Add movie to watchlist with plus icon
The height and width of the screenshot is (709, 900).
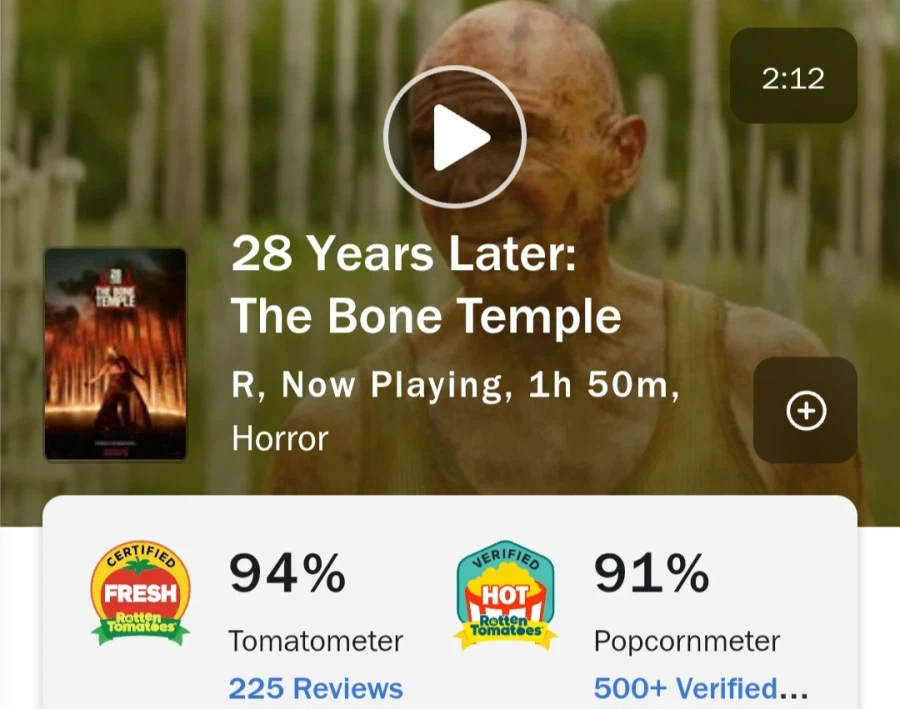click(x=805, y=410)
